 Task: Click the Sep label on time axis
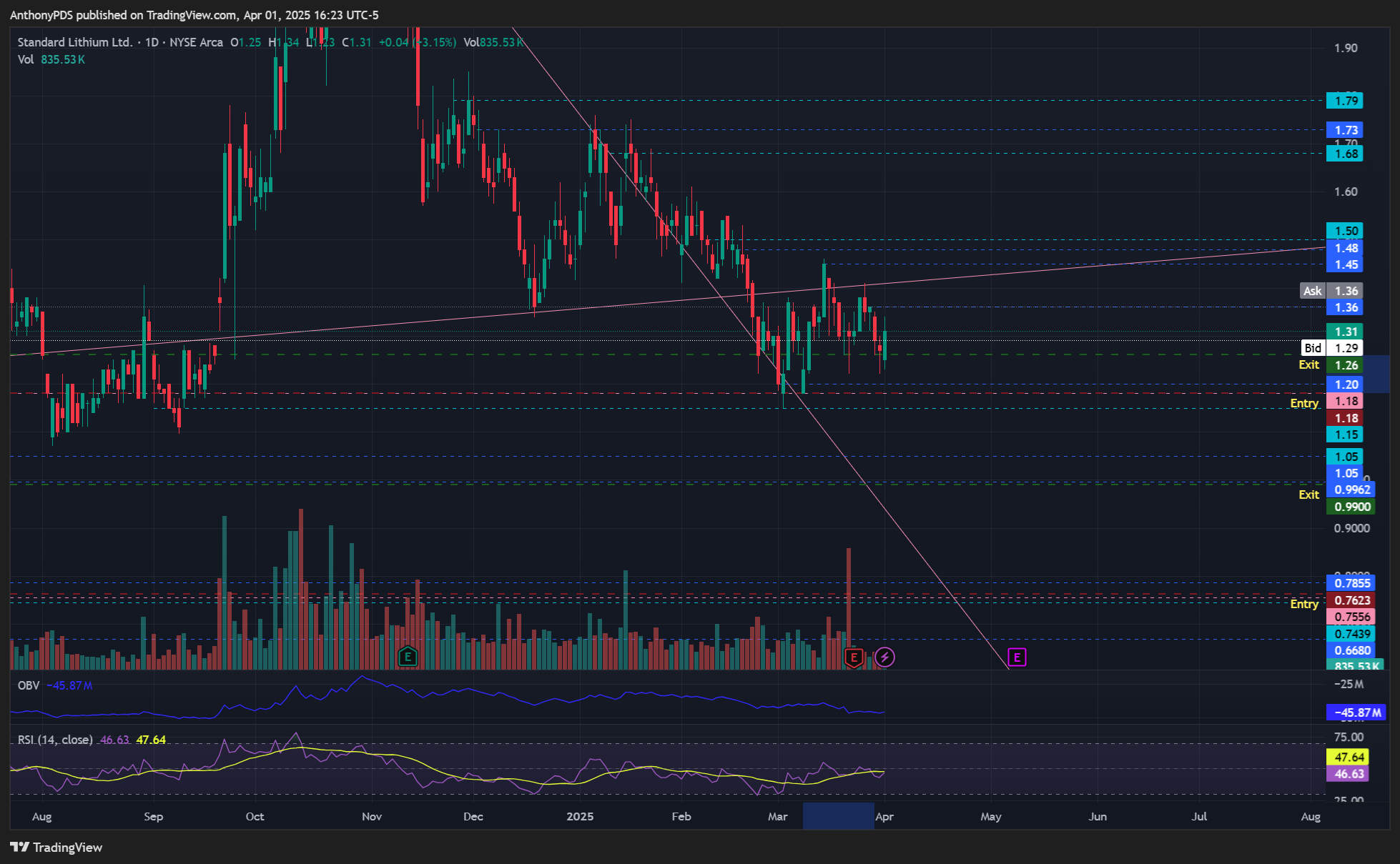click(153, 816)
